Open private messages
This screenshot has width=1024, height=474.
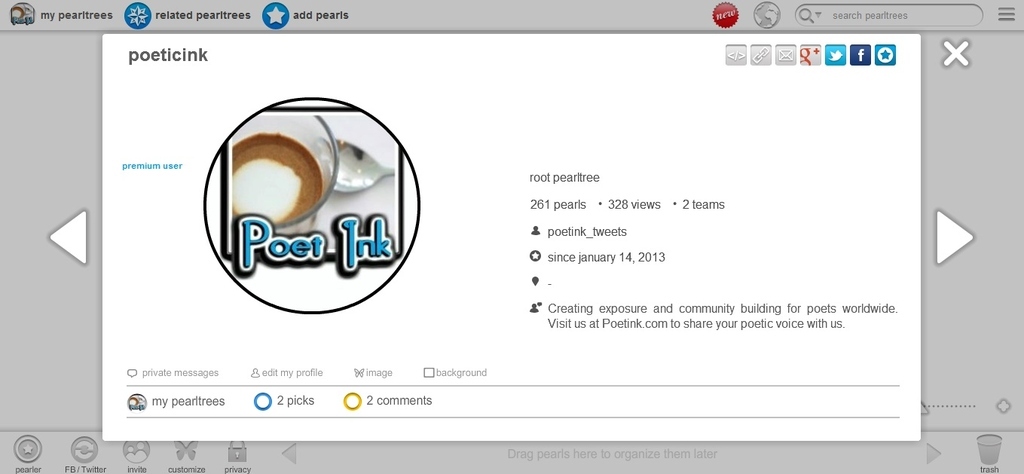pos(173,373)
